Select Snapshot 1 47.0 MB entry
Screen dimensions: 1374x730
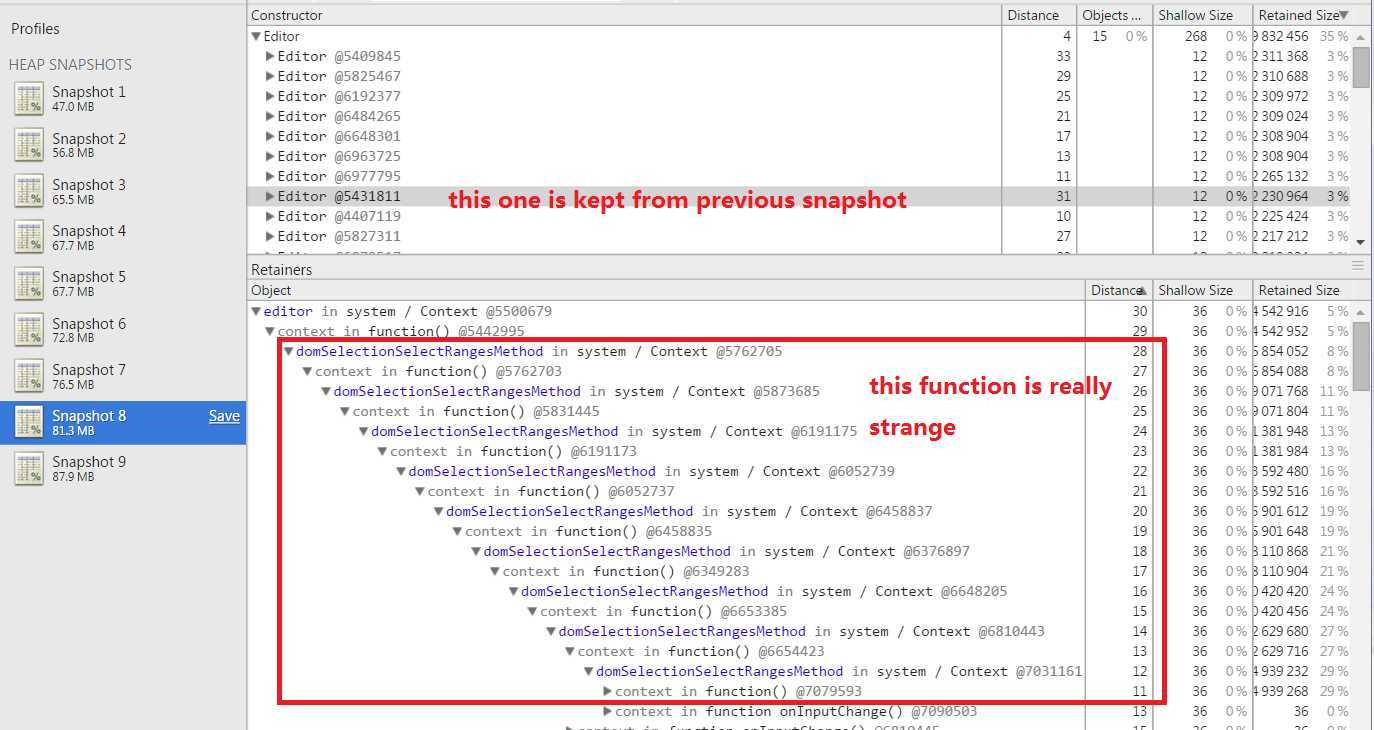click(x=123, y=99)
